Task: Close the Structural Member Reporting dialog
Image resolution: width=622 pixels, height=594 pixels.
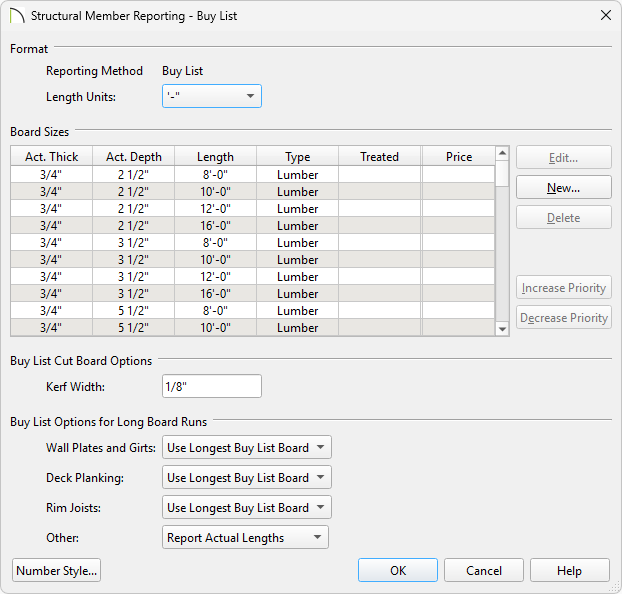Action: tap(606, 15)
